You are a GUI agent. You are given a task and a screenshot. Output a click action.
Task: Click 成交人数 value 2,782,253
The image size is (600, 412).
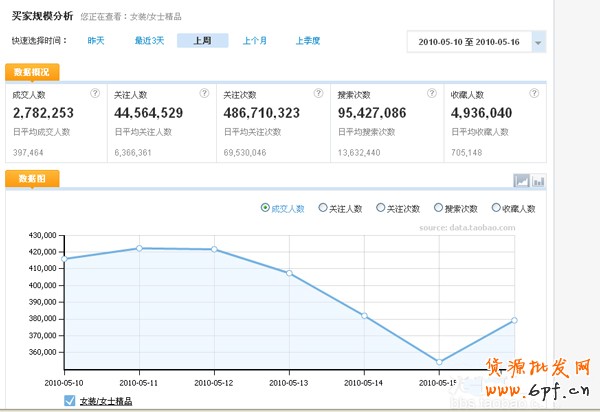pyautogui.click(x=43, y=113)
